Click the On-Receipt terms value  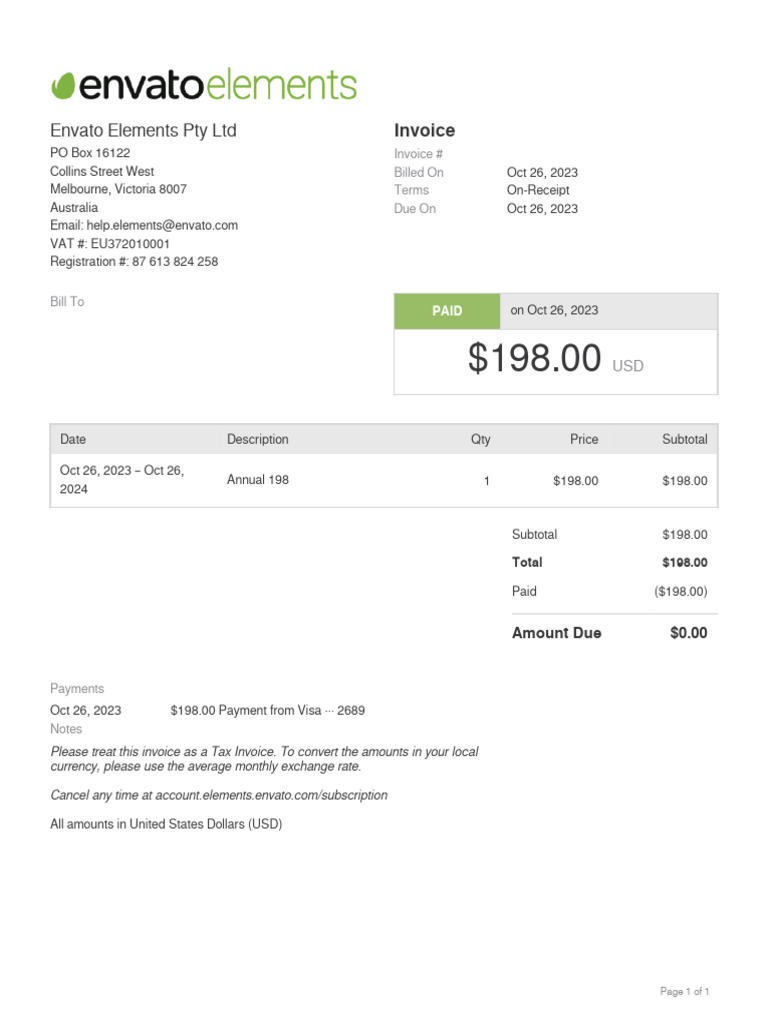pyautogui.click(x=538, y=190)
